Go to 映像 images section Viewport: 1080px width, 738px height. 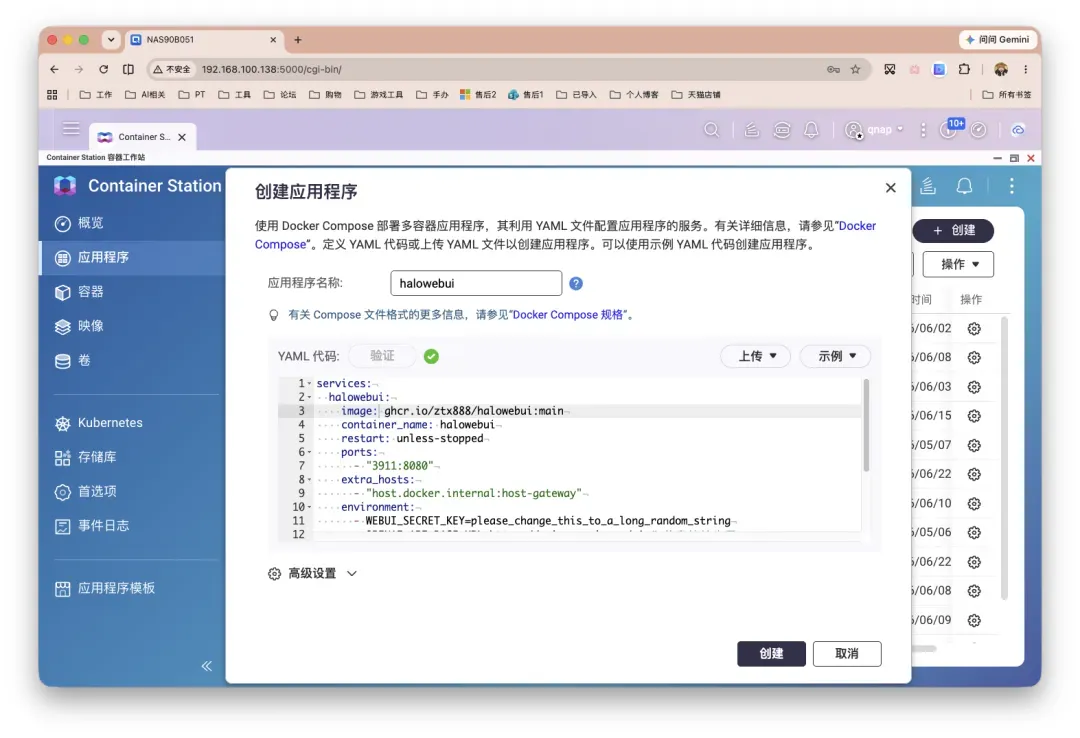point(79,326)
